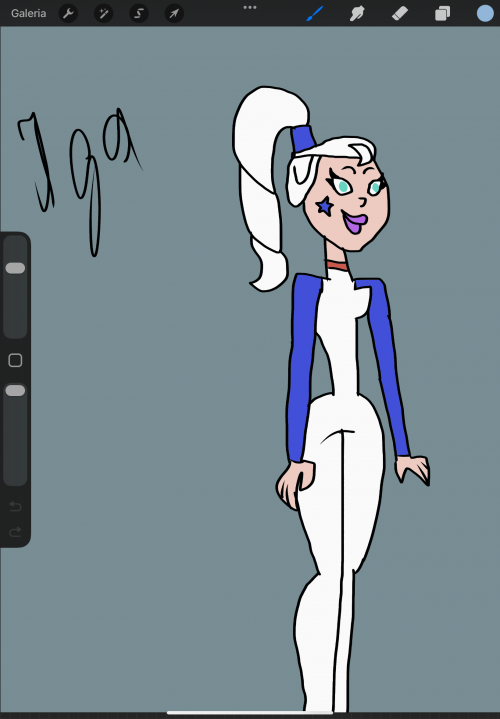Open the Actions wrench menu
The image size is (500, 719).
pos(68,13)
